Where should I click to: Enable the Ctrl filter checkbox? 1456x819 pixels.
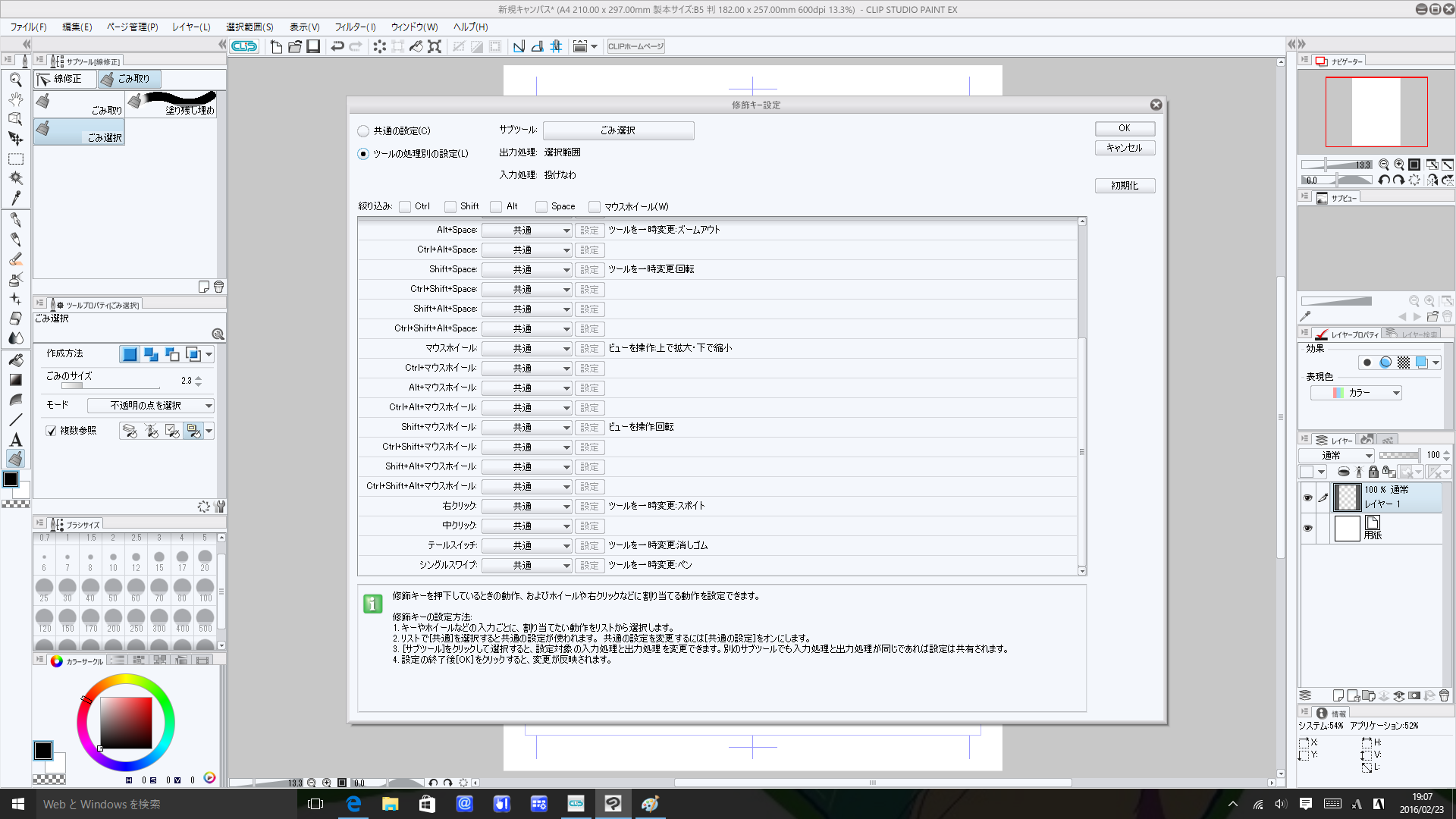406,206
